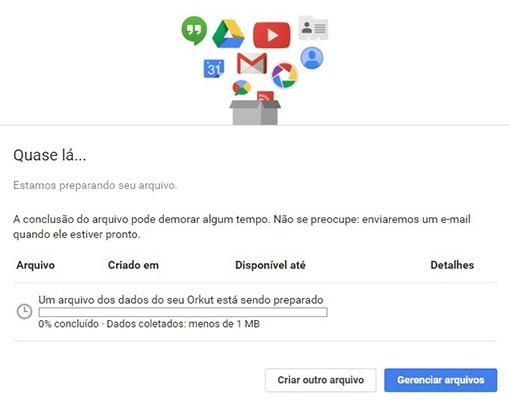The image size is (510, 400).
Task: Click the red YouTube play icon
Action: coord(272,35)
